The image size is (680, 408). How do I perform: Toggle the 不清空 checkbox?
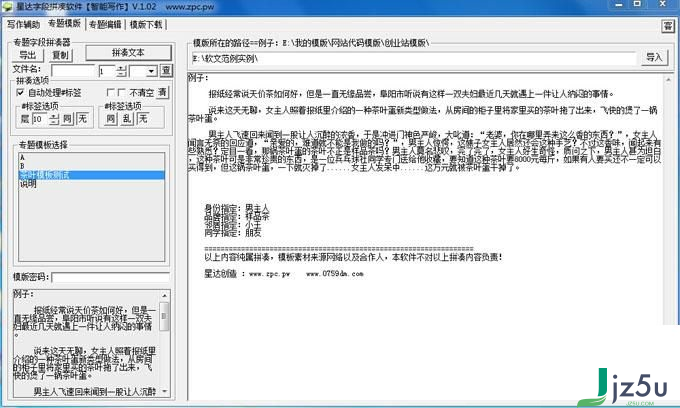tap(121, 92)
